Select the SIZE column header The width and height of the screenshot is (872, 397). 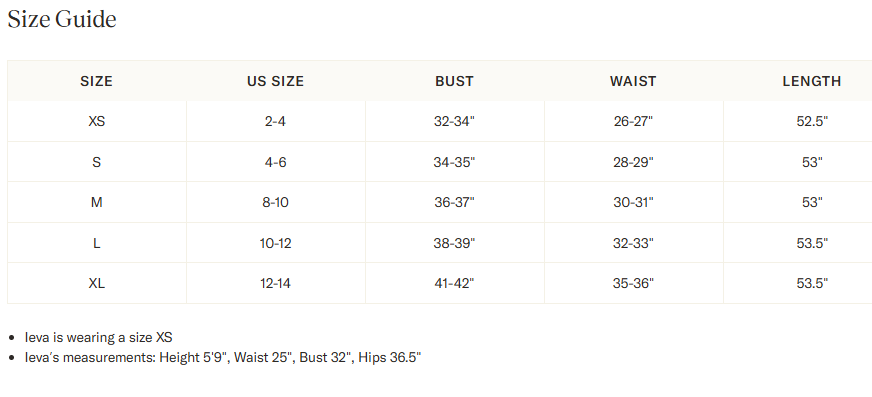point(97,81)
